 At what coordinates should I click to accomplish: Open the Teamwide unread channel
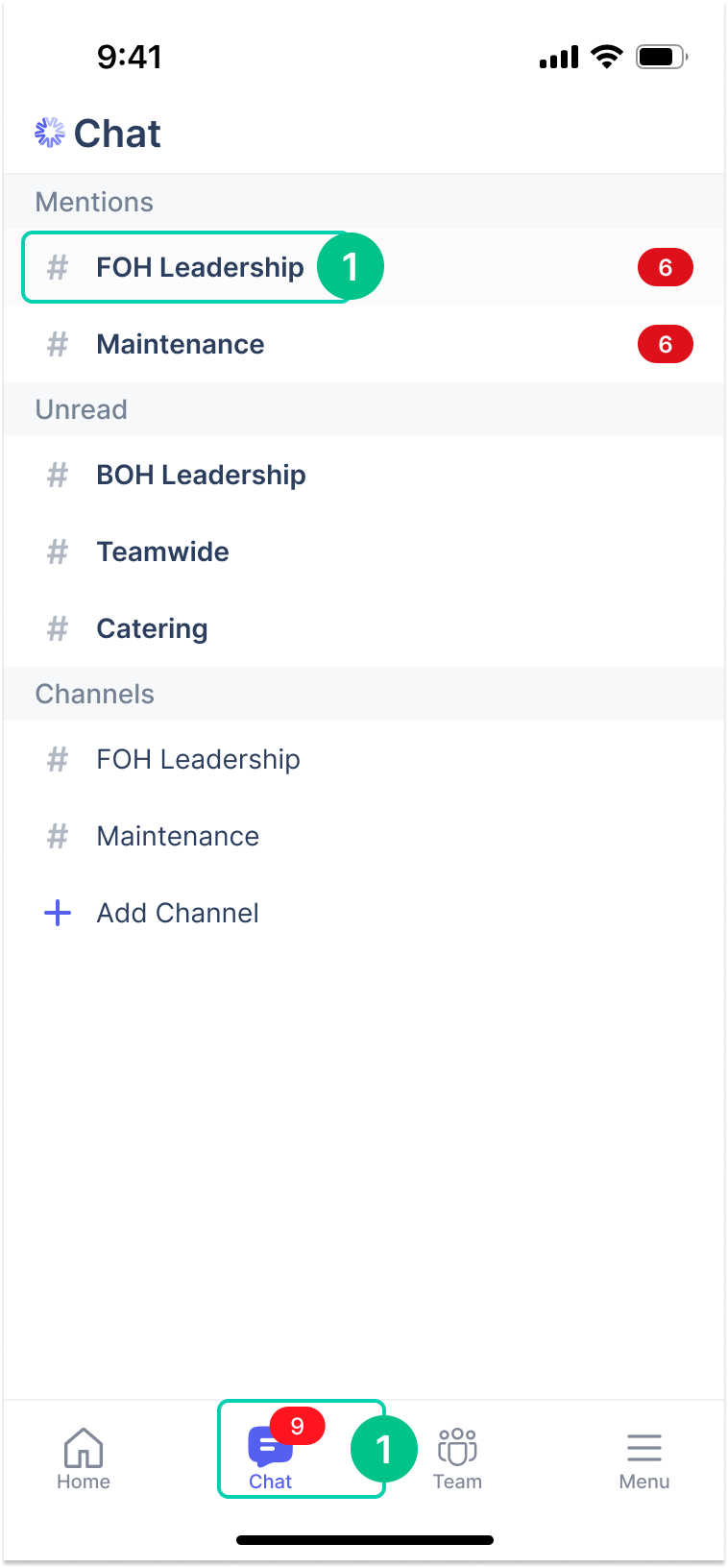[x=162, y=551]
